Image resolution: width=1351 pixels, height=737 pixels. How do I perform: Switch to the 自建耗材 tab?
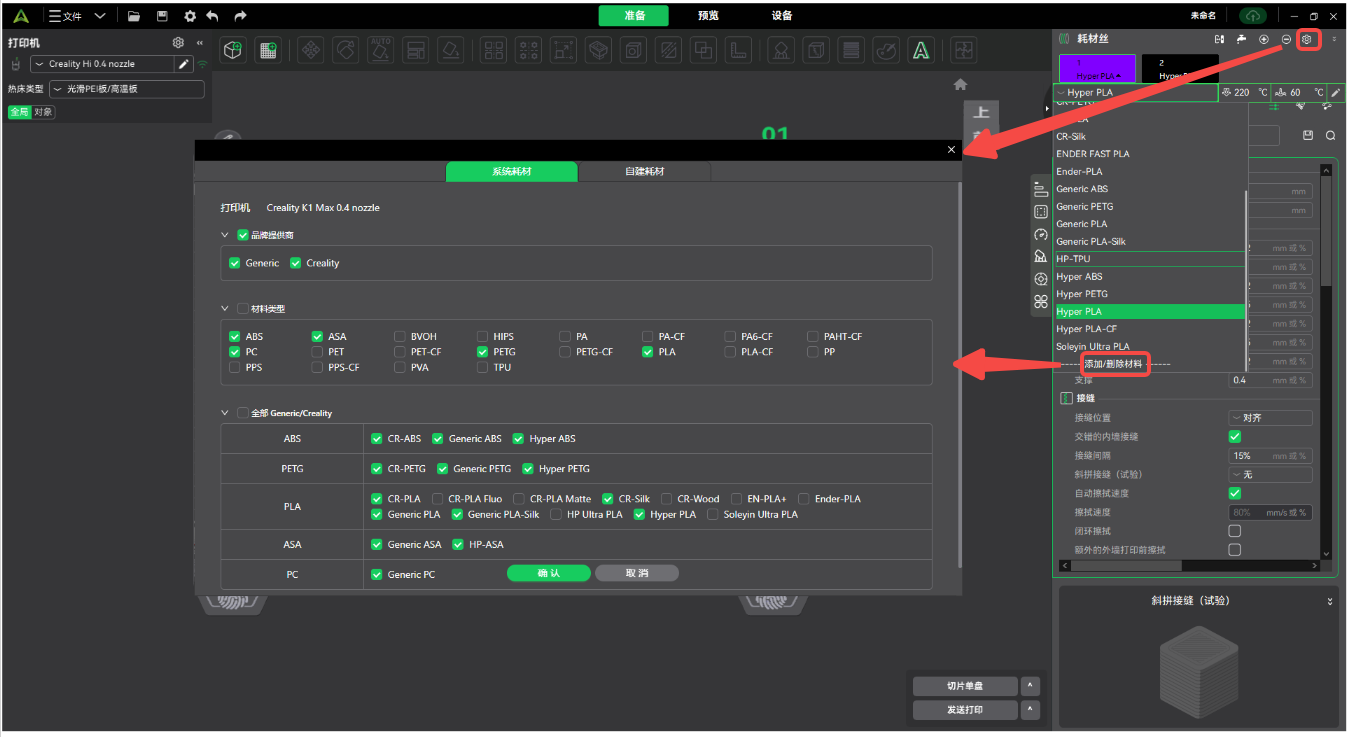(644, 171)
